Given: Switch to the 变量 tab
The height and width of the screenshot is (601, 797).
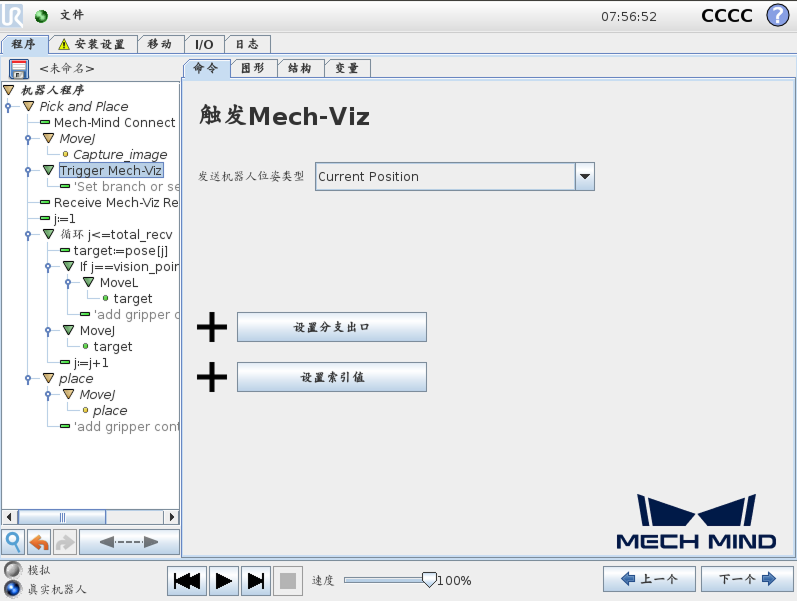Looking at the screenshot, I should 347,68.
